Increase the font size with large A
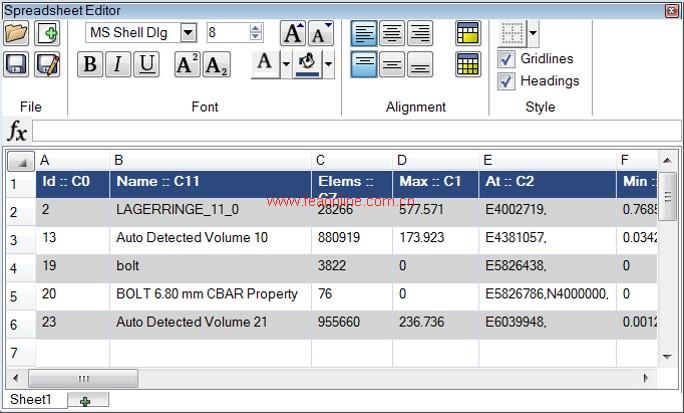 (x=292, y=33)
